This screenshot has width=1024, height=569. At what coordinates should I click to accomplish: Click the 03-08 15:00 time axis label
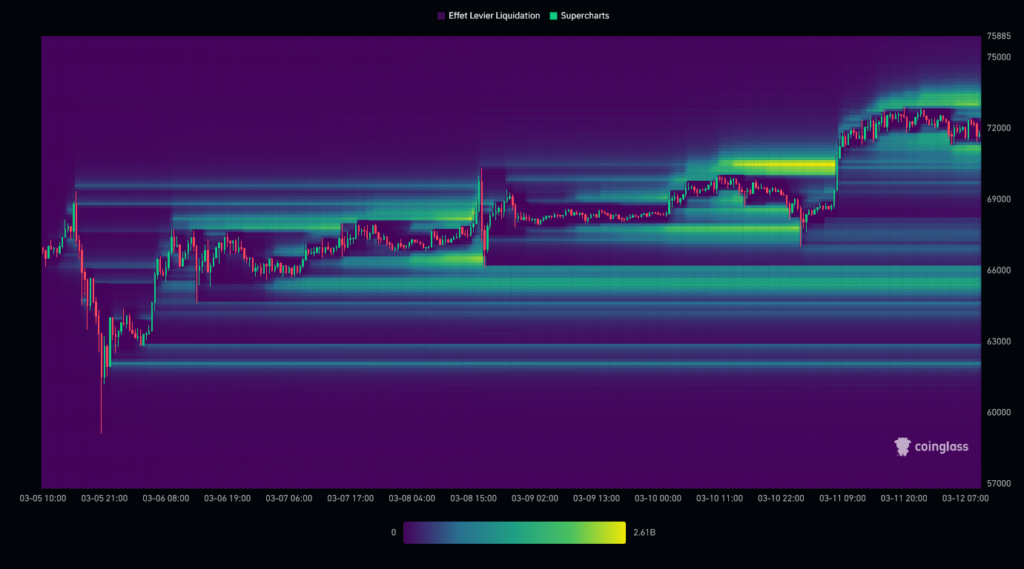pyautogui.click(x=473, y=498)
